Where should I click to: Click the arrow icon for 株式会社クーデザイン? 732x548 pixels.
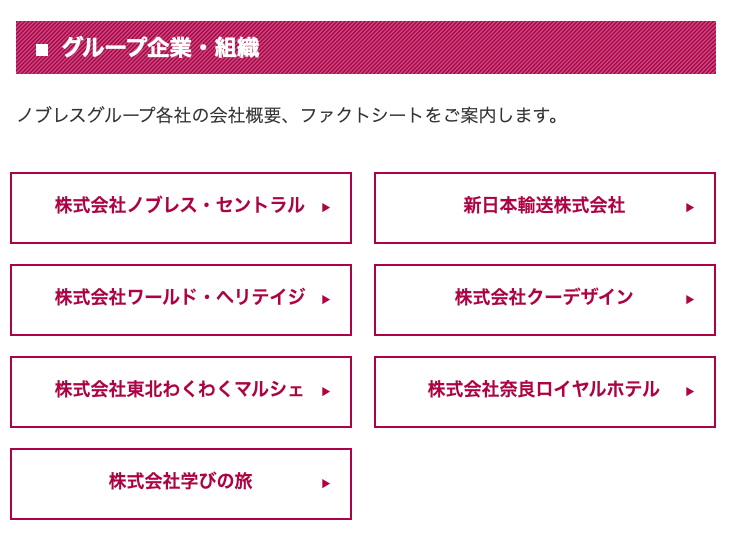coord(690,300)
